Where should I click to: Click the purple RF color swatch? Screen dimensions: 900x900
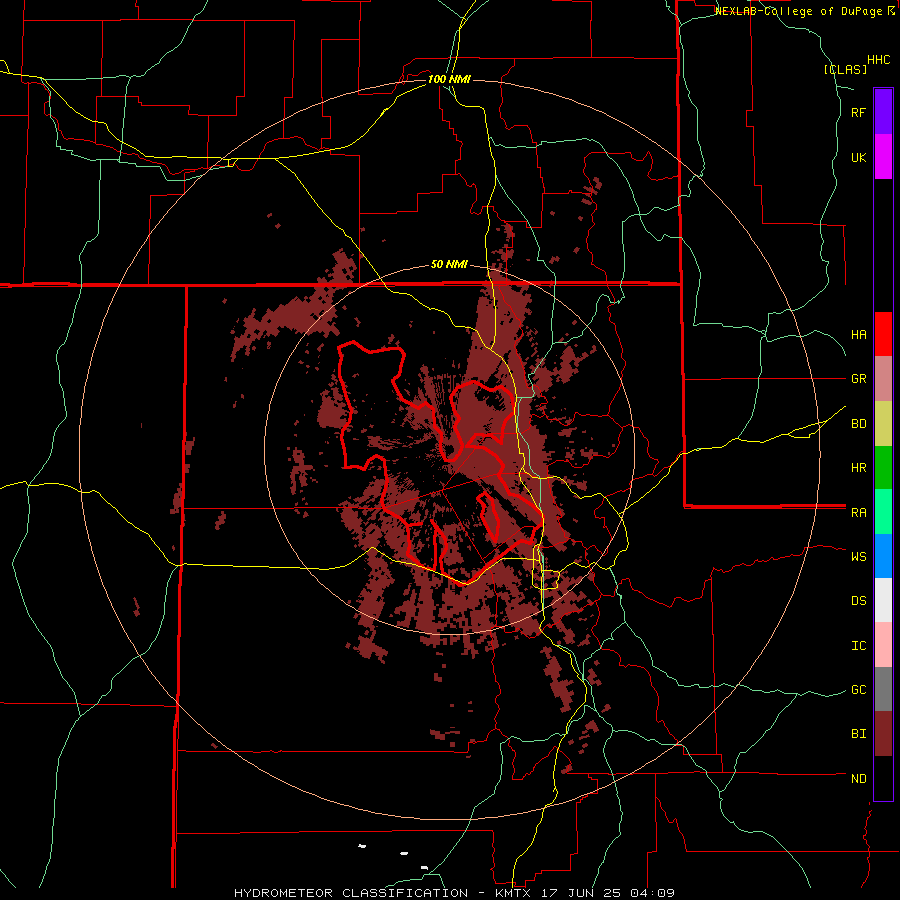click(883, 112)
